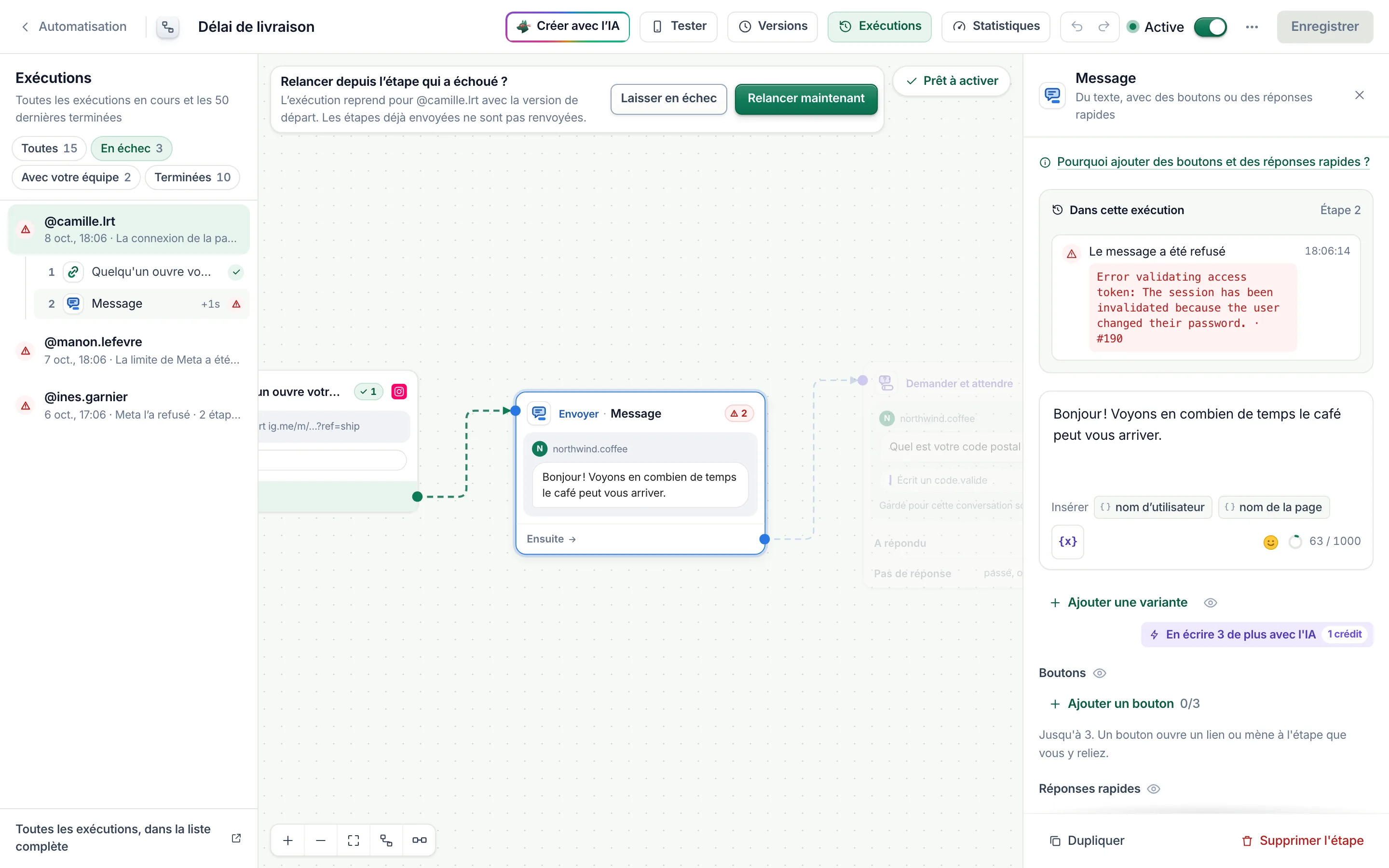Image resolution: width=1389 pixels, height=868 pixels.
Task: Click the redo arrow in top bar
Action: [x=1103, y=27]
